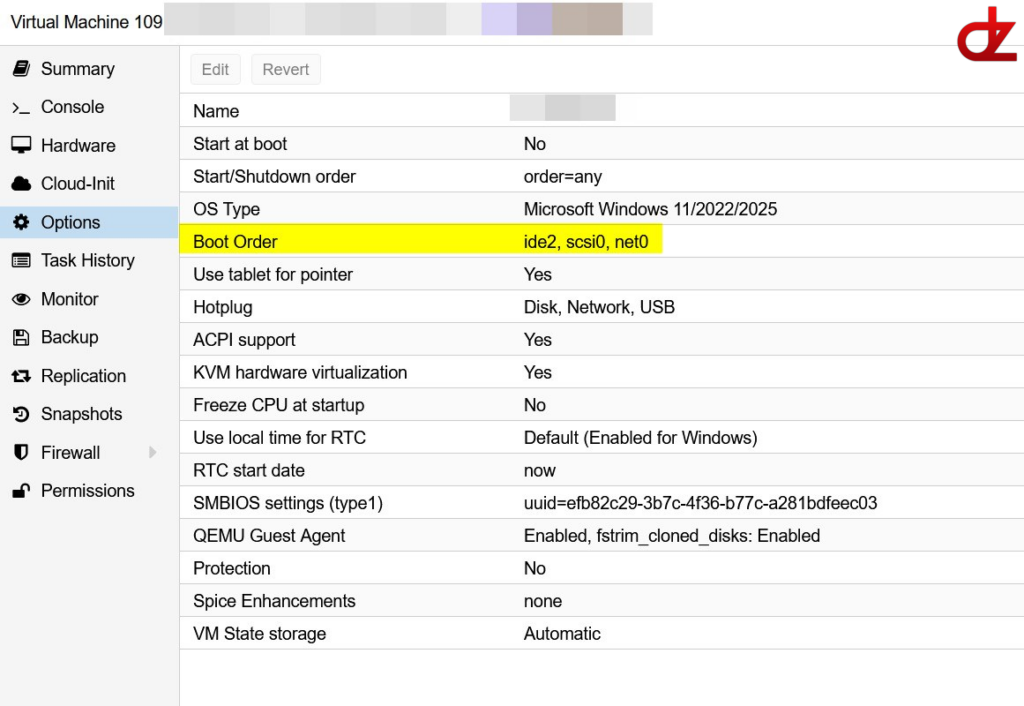The height and width of the screenshot is (706, 1024).
Task: Expand the Firewall submenu arrow
Action: 153,453
